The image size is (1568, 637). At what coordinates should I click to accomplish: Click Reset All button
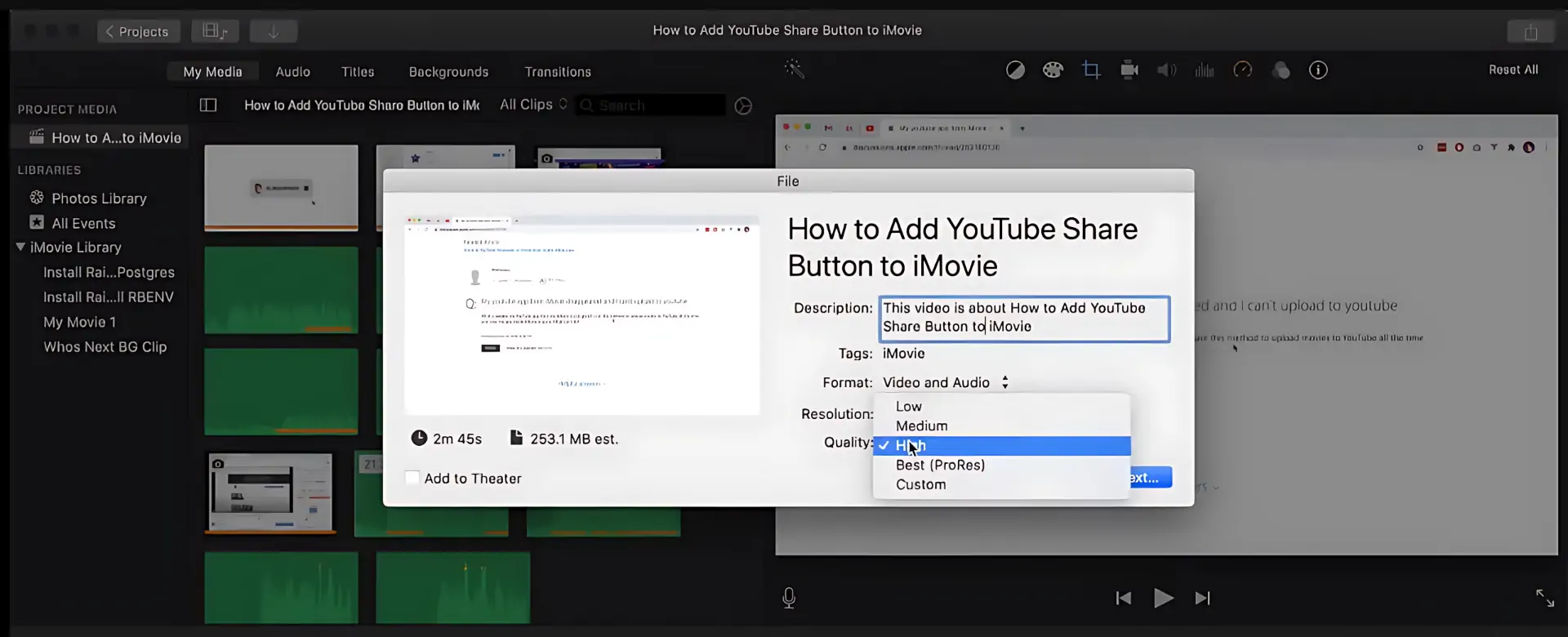click(x=1512, y=70)
